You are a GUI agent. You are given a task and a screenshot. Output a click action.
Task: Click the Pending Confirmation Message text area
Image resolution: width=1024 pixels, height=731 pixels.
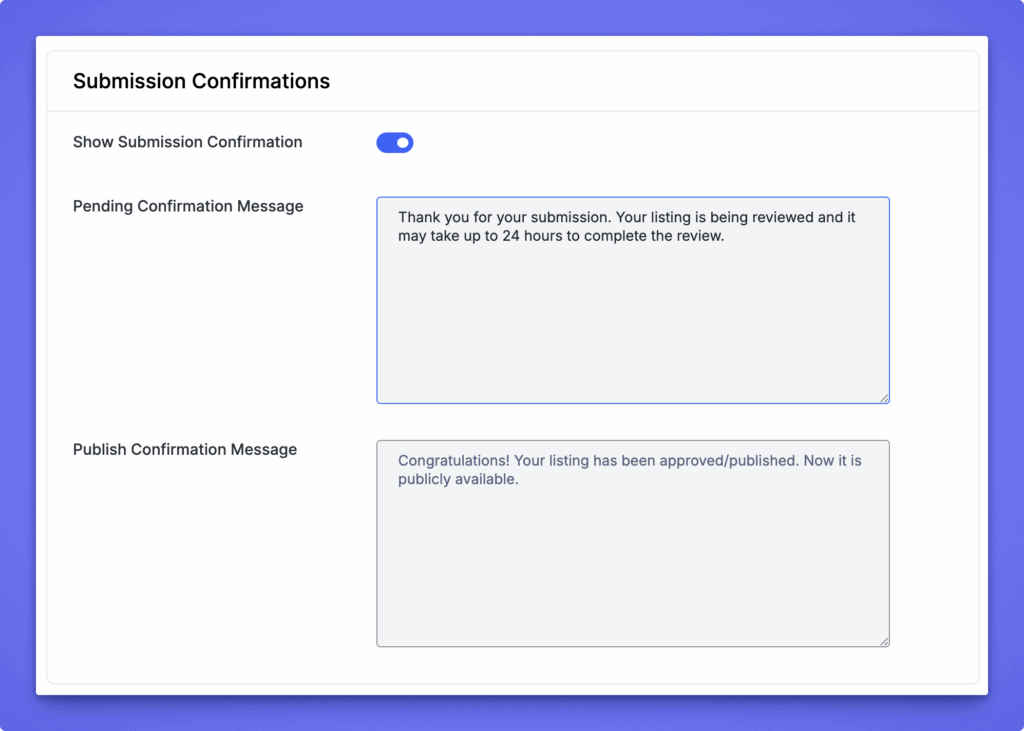coord(632,300)
